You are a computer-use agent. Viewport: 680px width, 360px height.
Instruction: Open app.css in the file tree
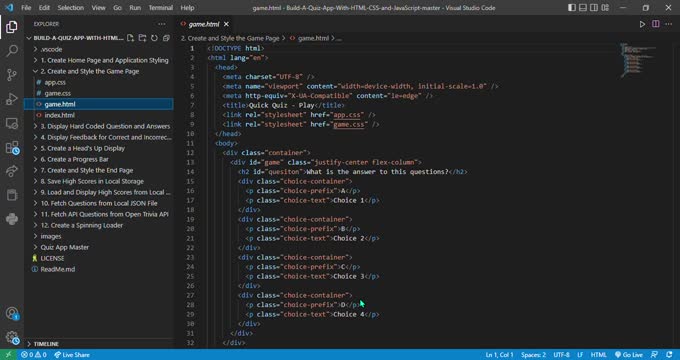(x=99, y=82)
